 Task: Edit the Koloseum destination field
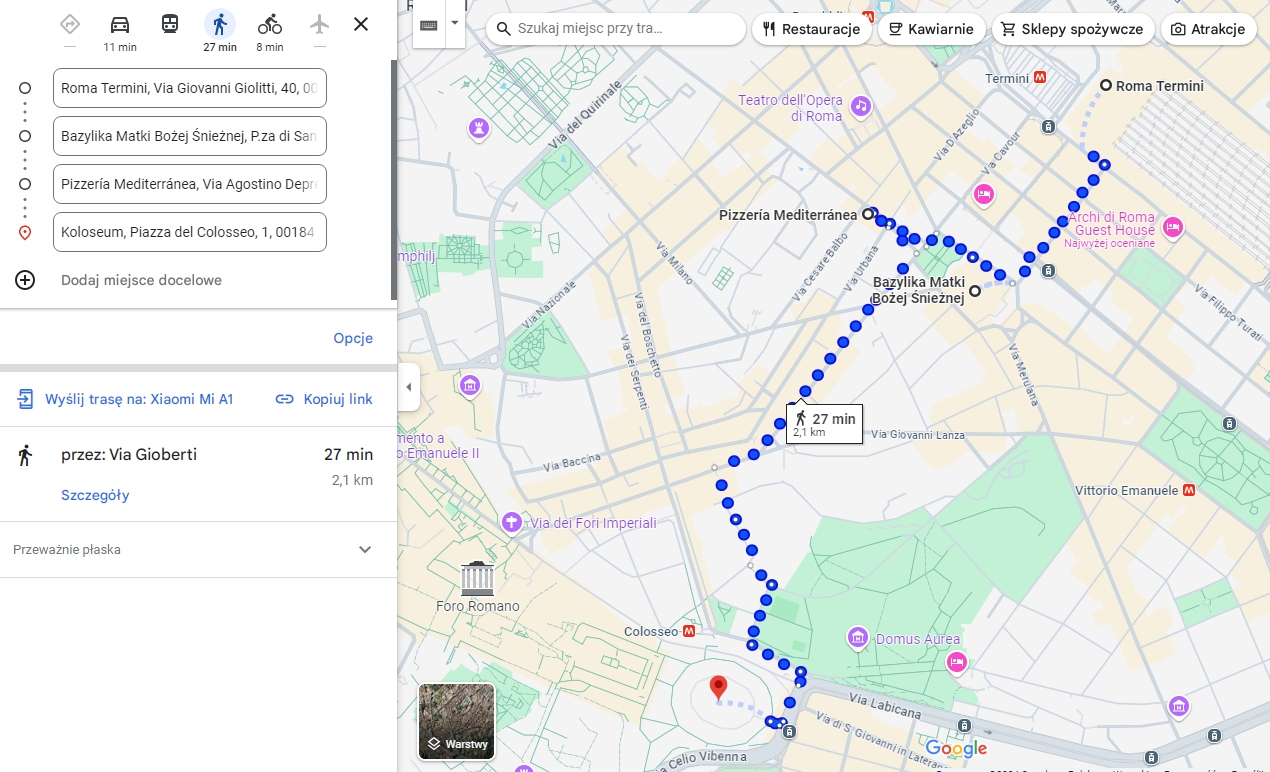(190, 232)
